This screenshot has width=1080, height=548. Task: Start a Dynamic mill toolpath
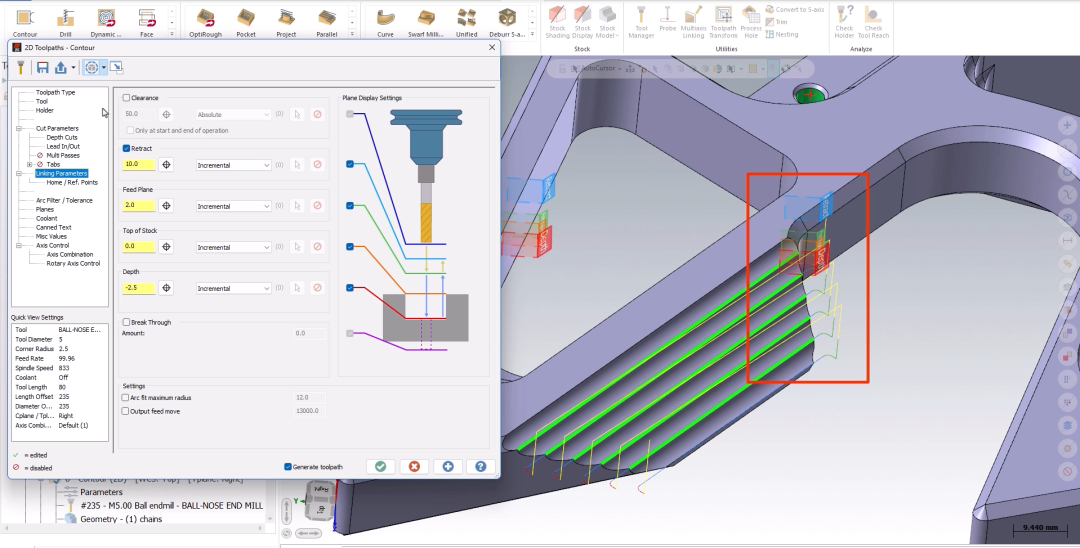point(106,21)
